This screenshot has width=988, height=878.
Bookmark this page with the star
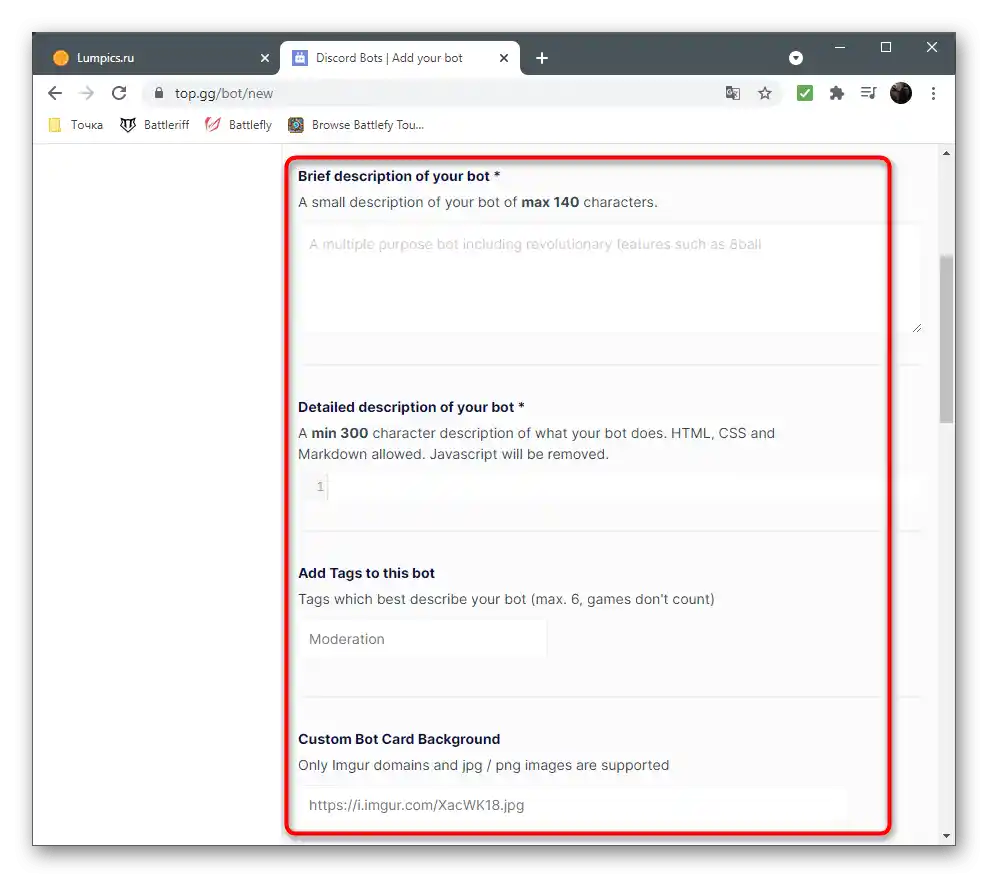764,93
